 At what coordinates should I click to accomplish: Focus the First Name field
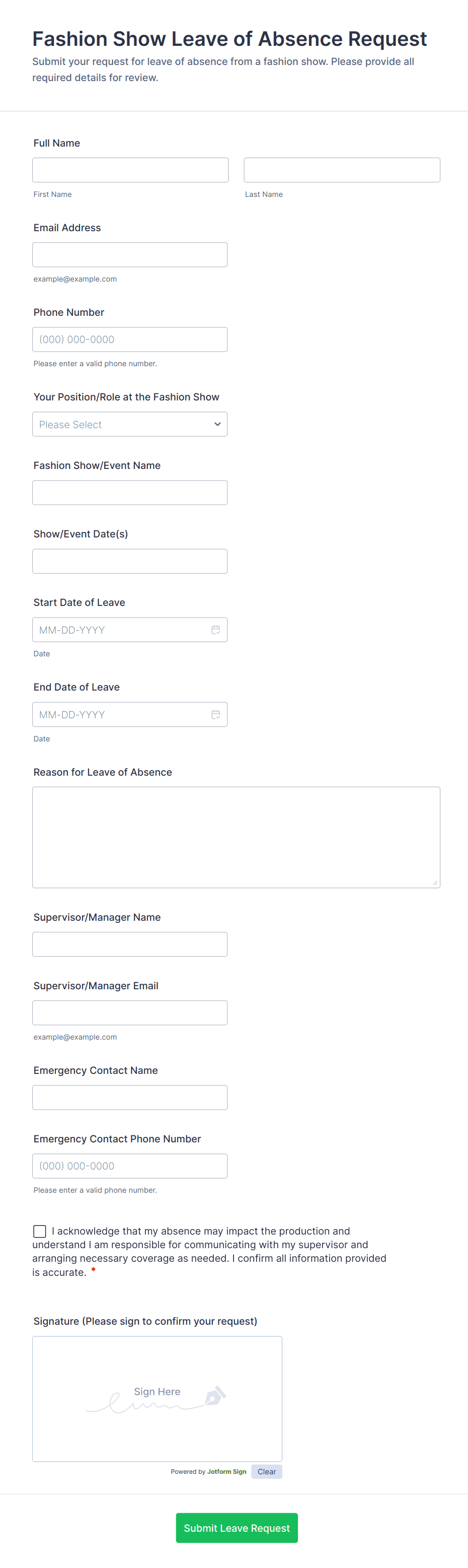130,170
